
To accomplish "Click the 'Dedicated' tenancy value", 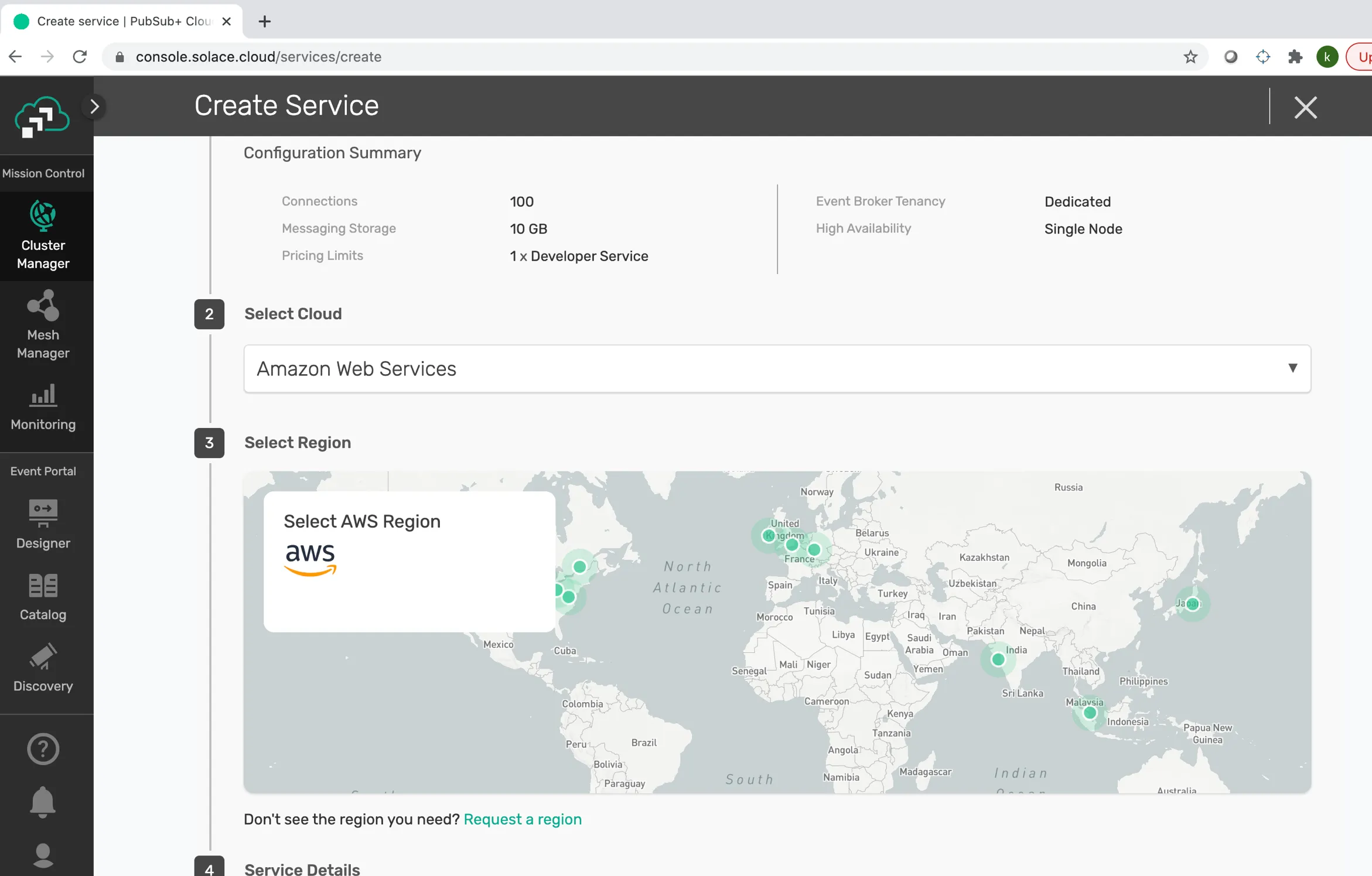I will pos(1077,201).
